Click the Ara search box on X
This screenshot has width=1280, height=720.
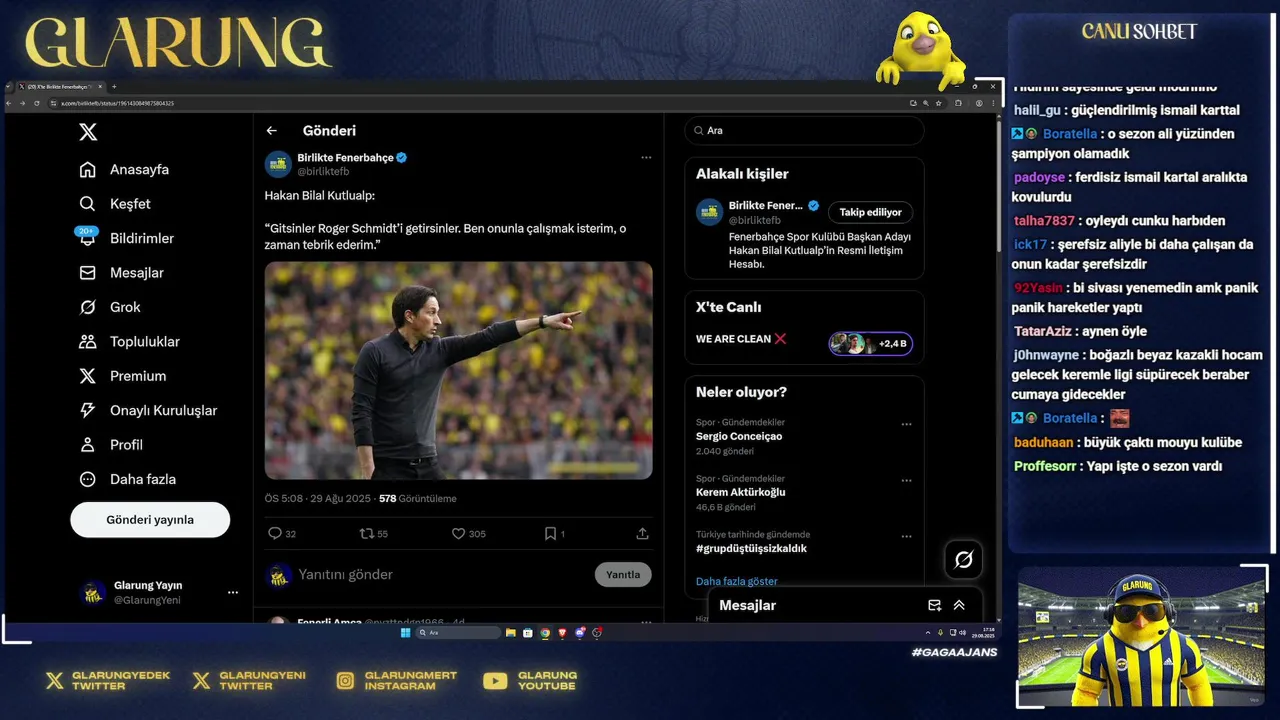click(x=804, y=130)
